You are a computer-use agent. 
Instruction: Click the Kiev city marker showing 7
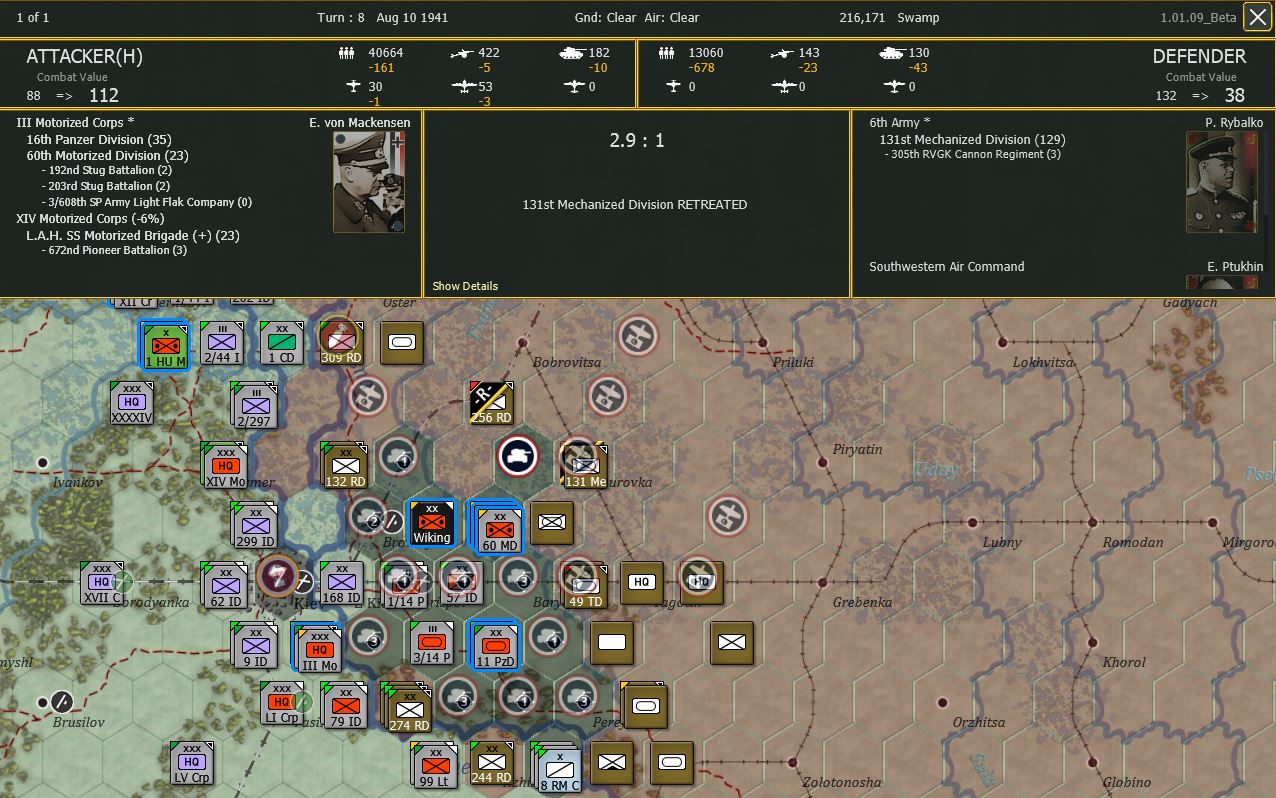pos(277,576)
